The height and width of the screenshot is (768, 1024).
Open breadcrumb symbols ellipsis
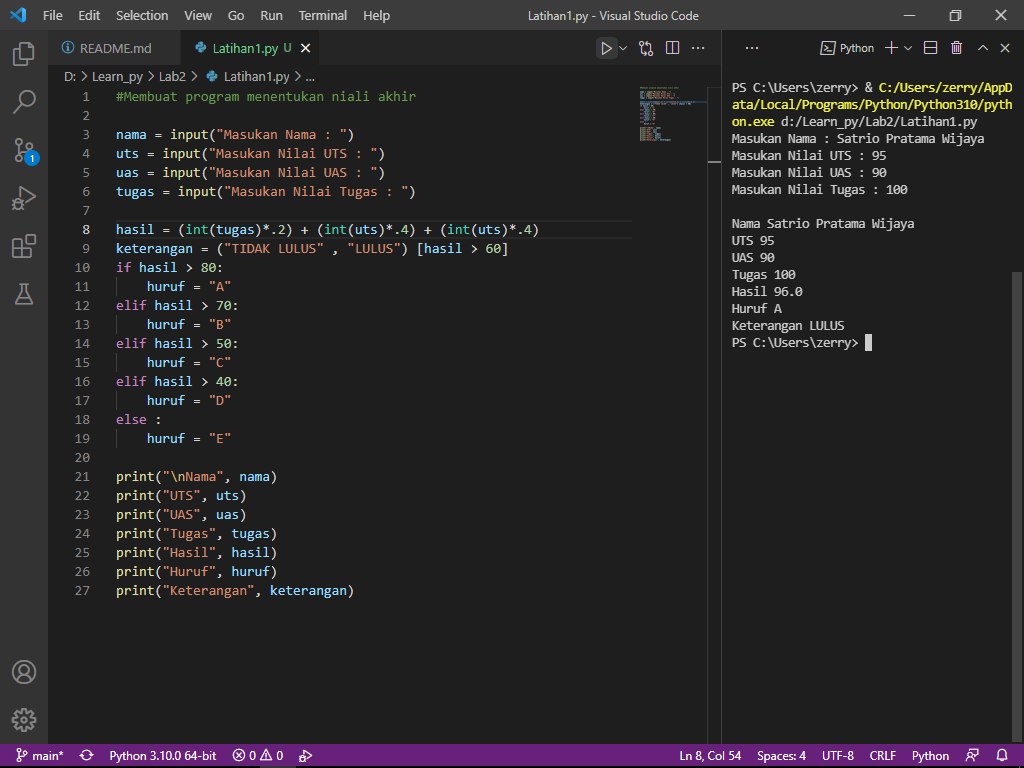tap(310, 76)
